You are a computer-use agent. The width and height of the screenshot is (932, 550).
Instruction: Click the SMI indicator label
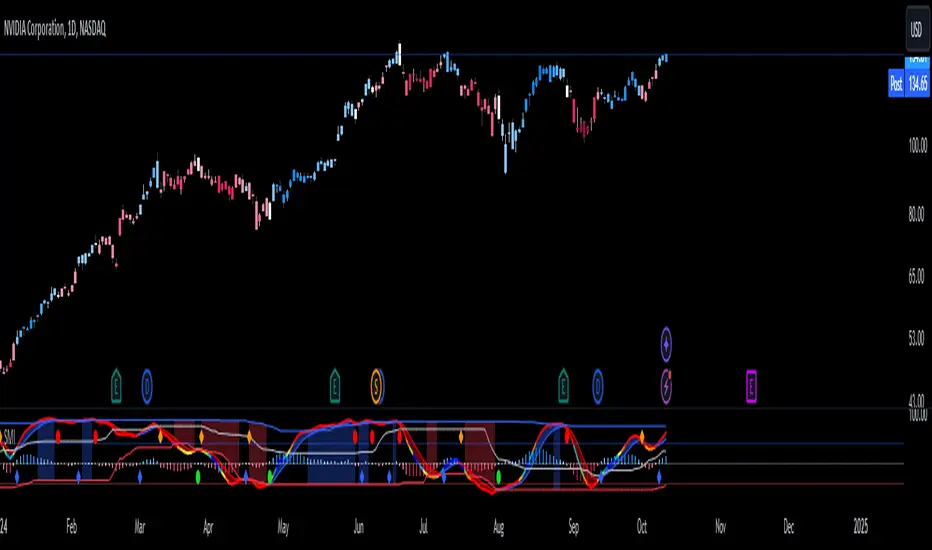[x=9, y=438]
